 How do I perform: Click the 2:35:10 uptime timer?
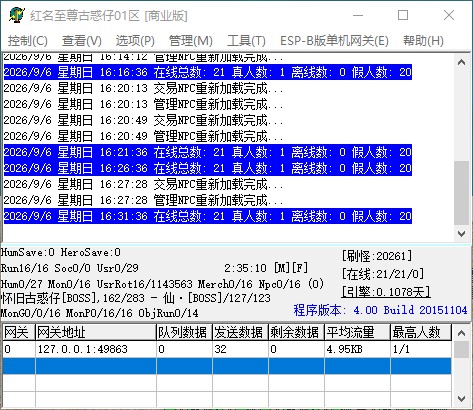(245, 268)
